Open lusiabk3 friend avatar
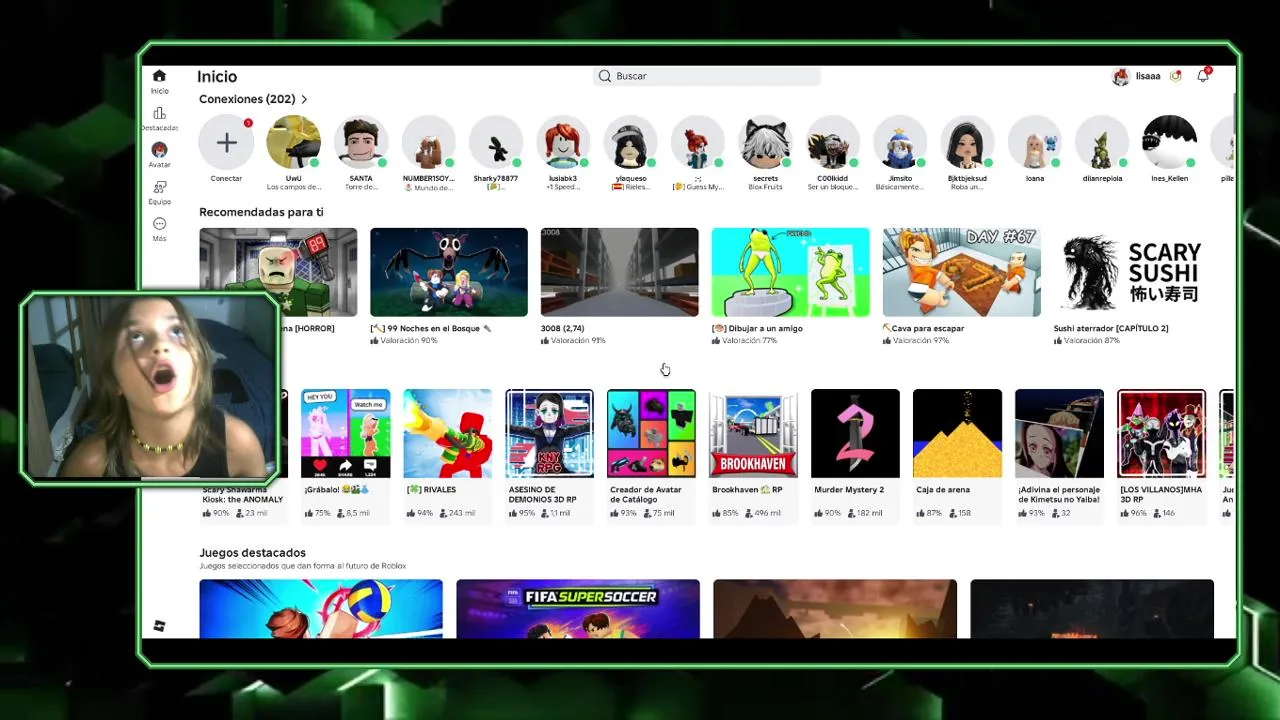 pyautogui.click(x=563, y=143)
